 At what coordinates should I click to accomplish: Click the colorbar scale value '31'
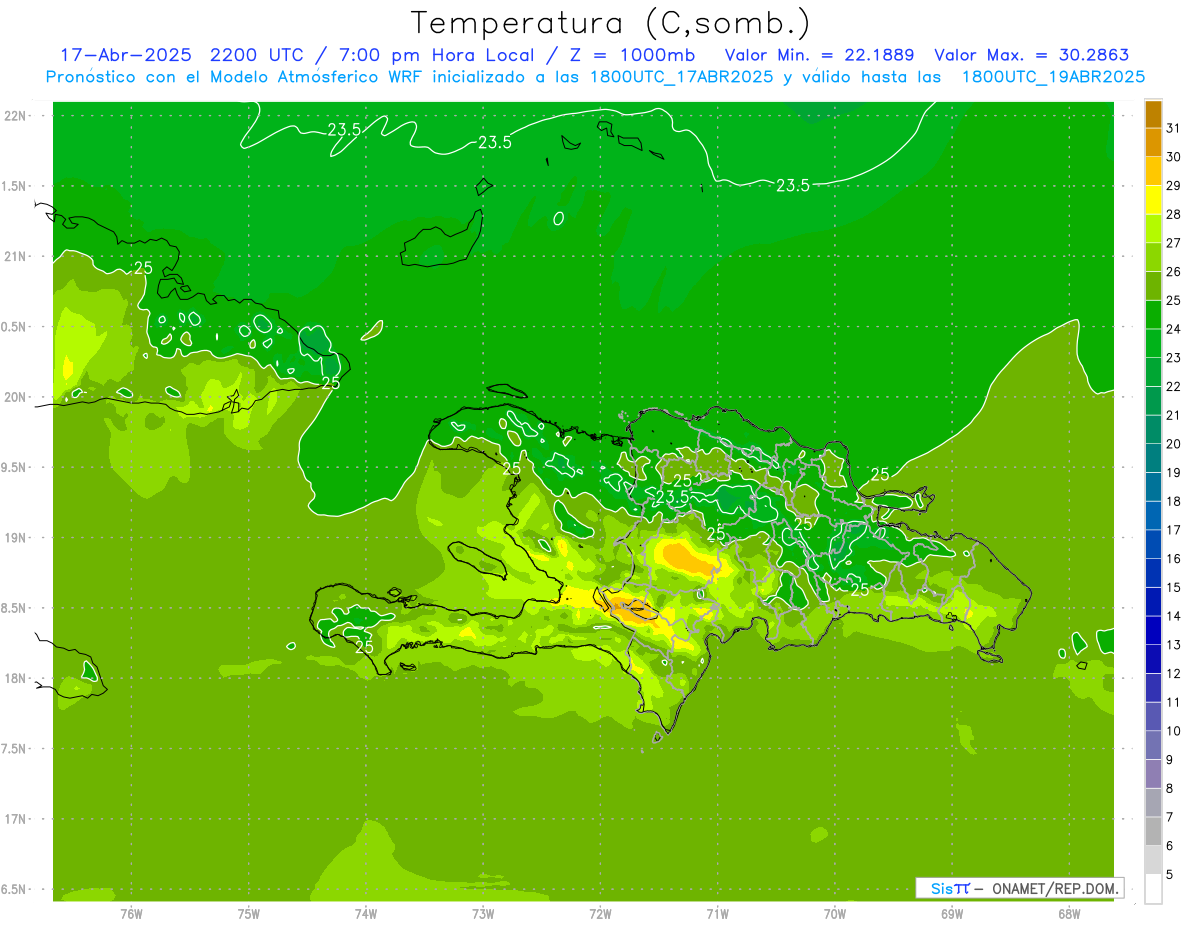click(x=1173, y=128)
